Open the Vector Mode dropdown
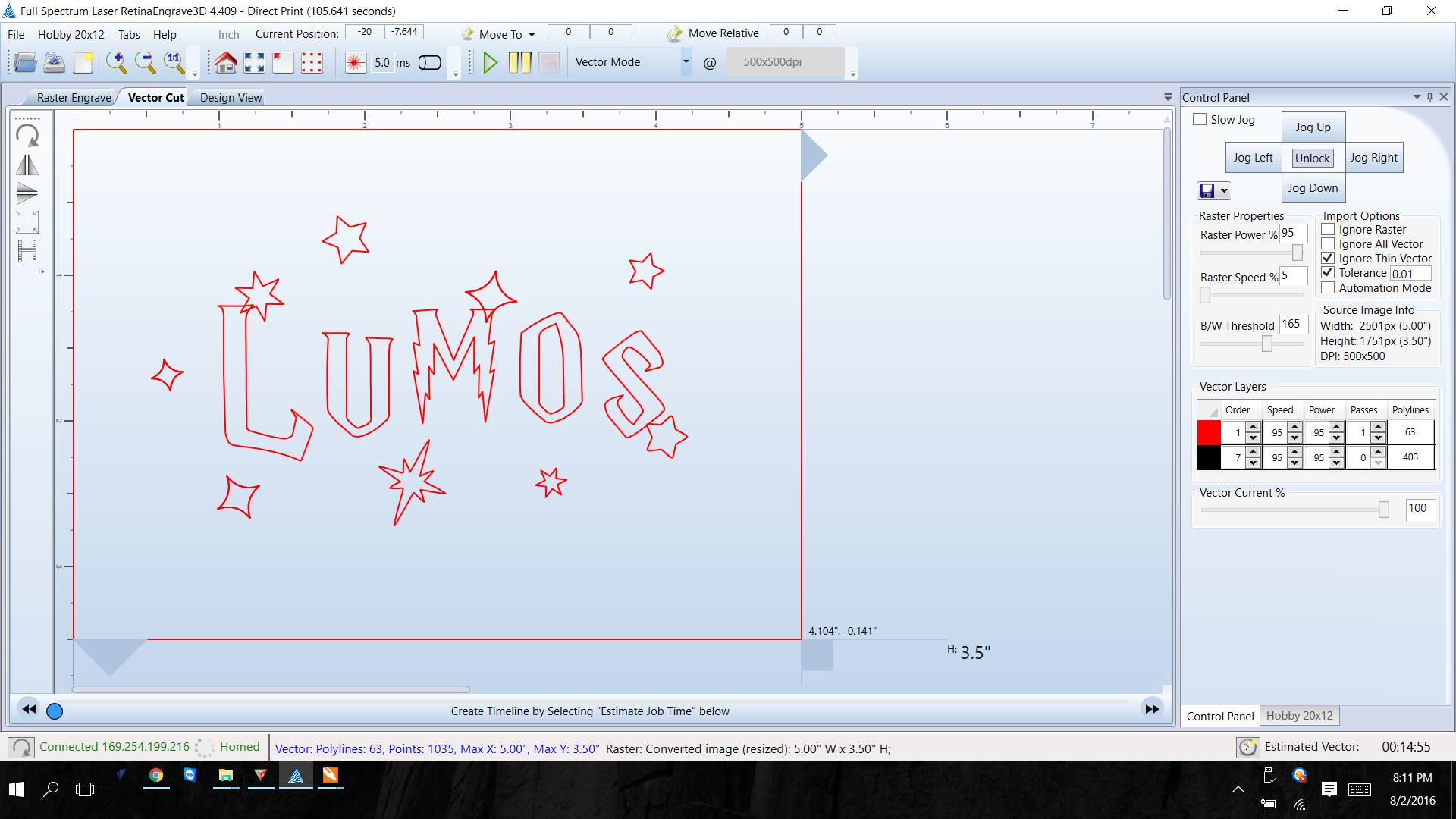1456x819 pixels. pyautogui.click(x=686, y=62)
